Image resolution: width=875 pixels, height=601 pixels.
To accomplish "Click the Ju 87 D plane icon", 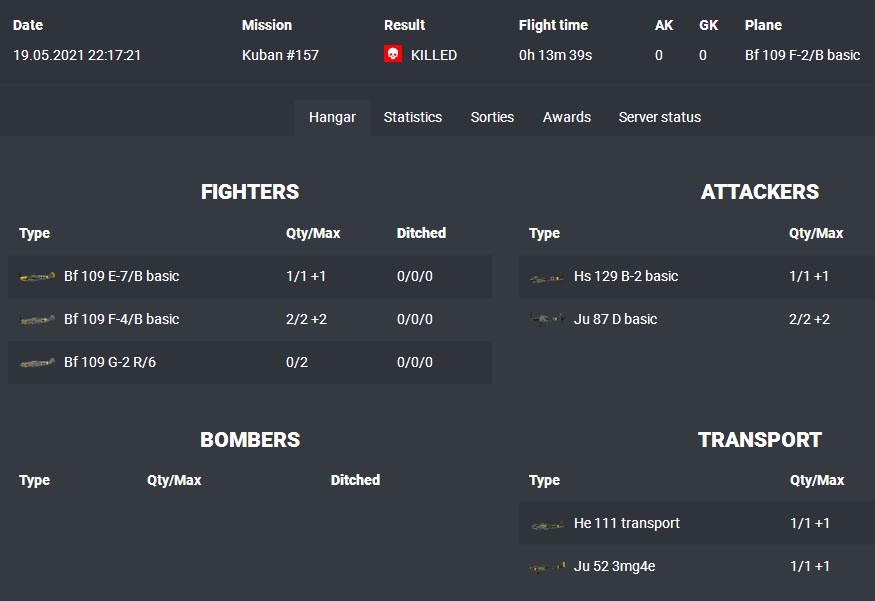I will (547, 320).
